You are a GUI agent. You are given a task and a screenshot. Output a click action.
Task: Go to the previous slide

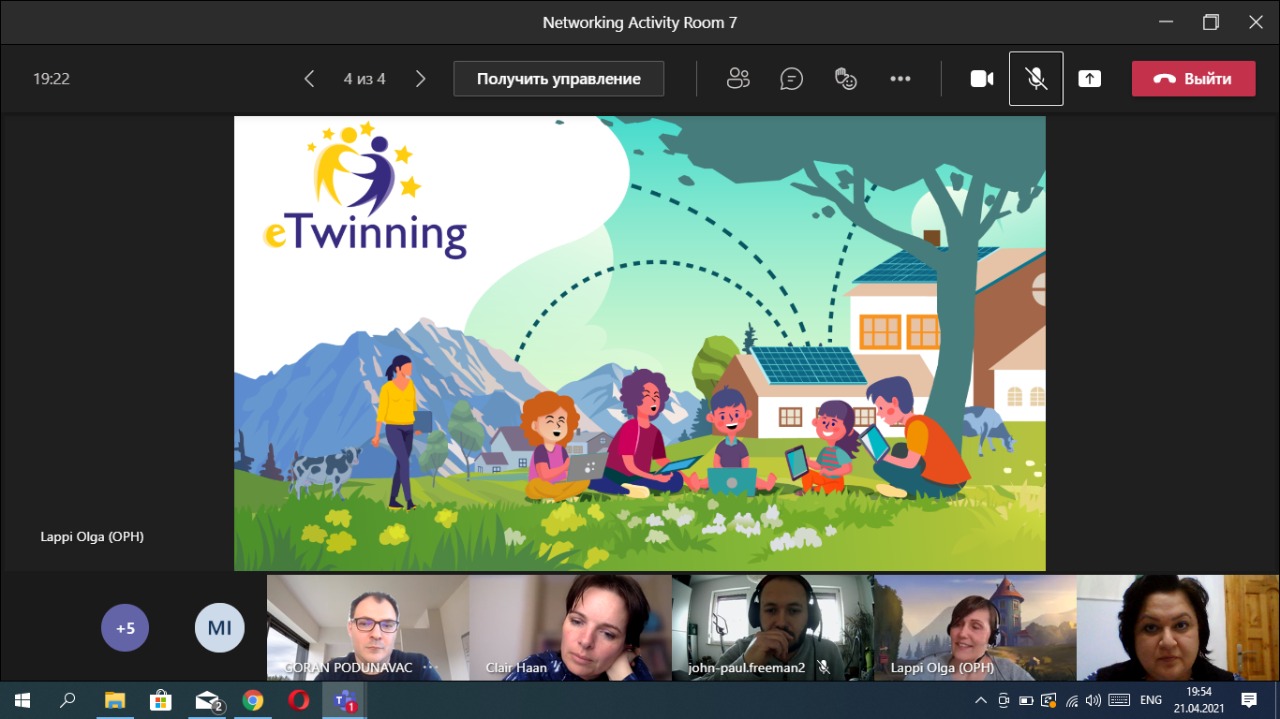click(310, 79)
